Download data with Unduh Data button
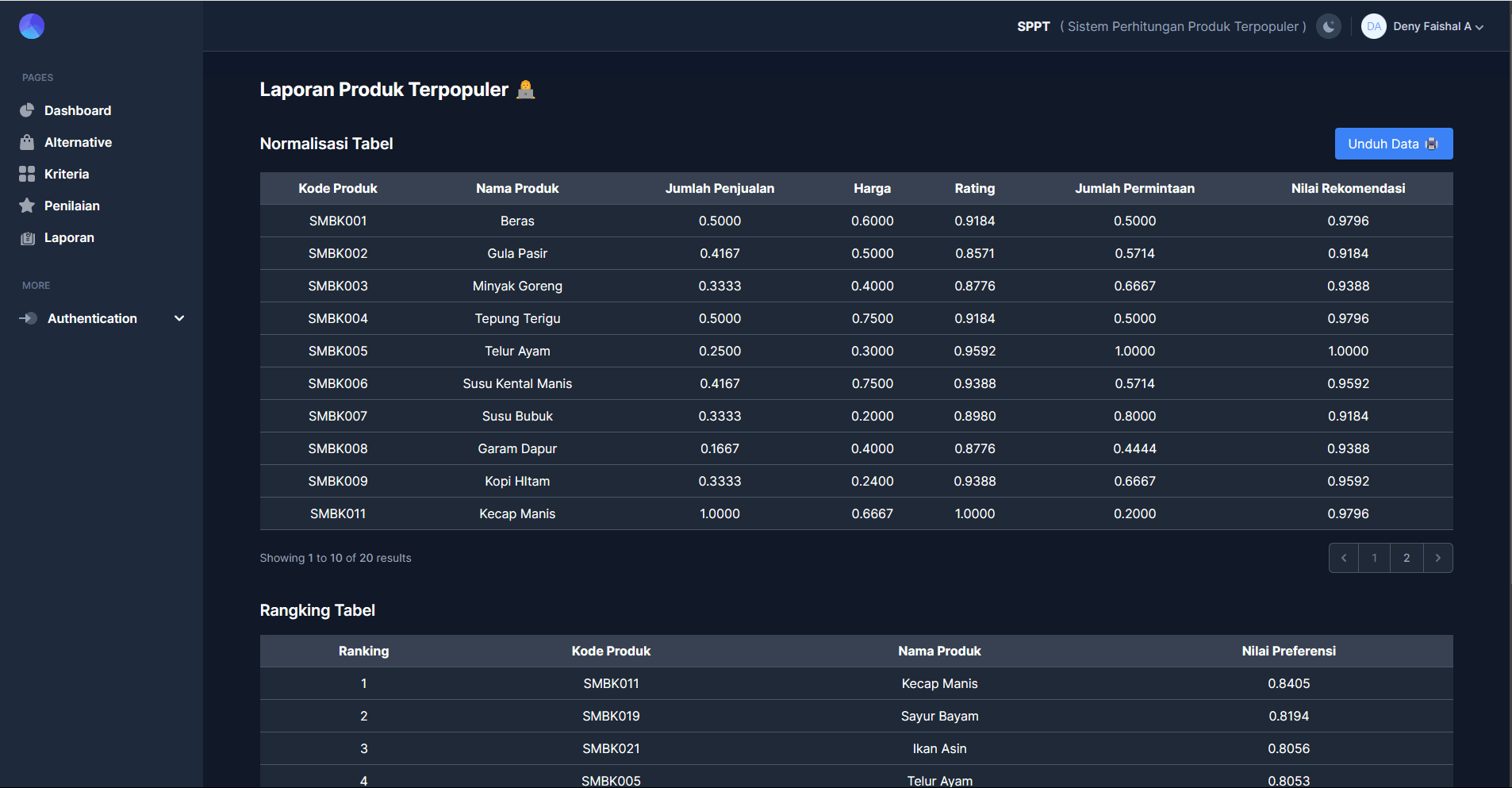The width and height of the screenshot is (1512, 788). coord(1393,144)
